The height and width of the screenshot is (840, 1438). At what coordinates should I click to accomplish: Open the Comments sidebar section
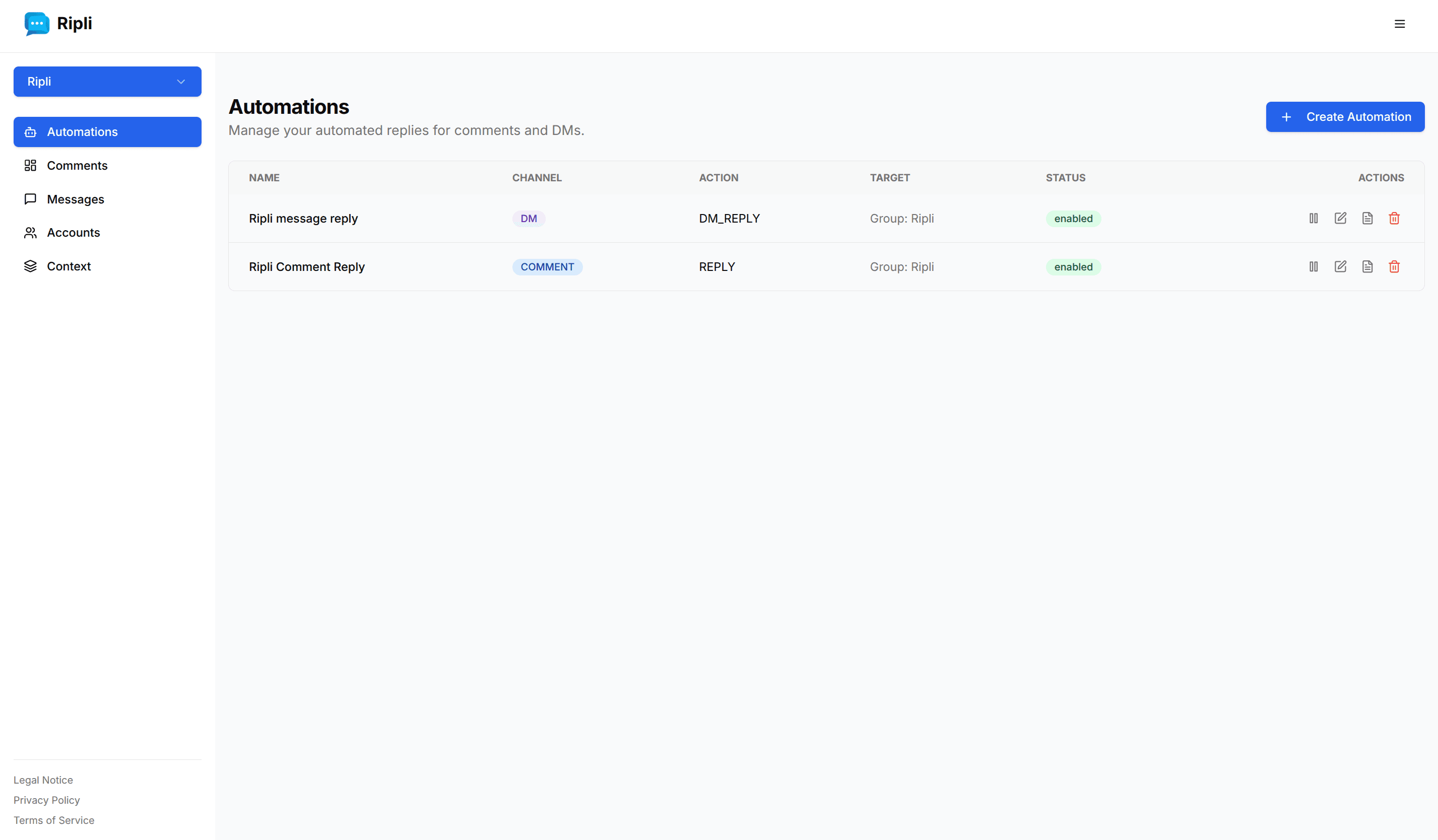77,165
